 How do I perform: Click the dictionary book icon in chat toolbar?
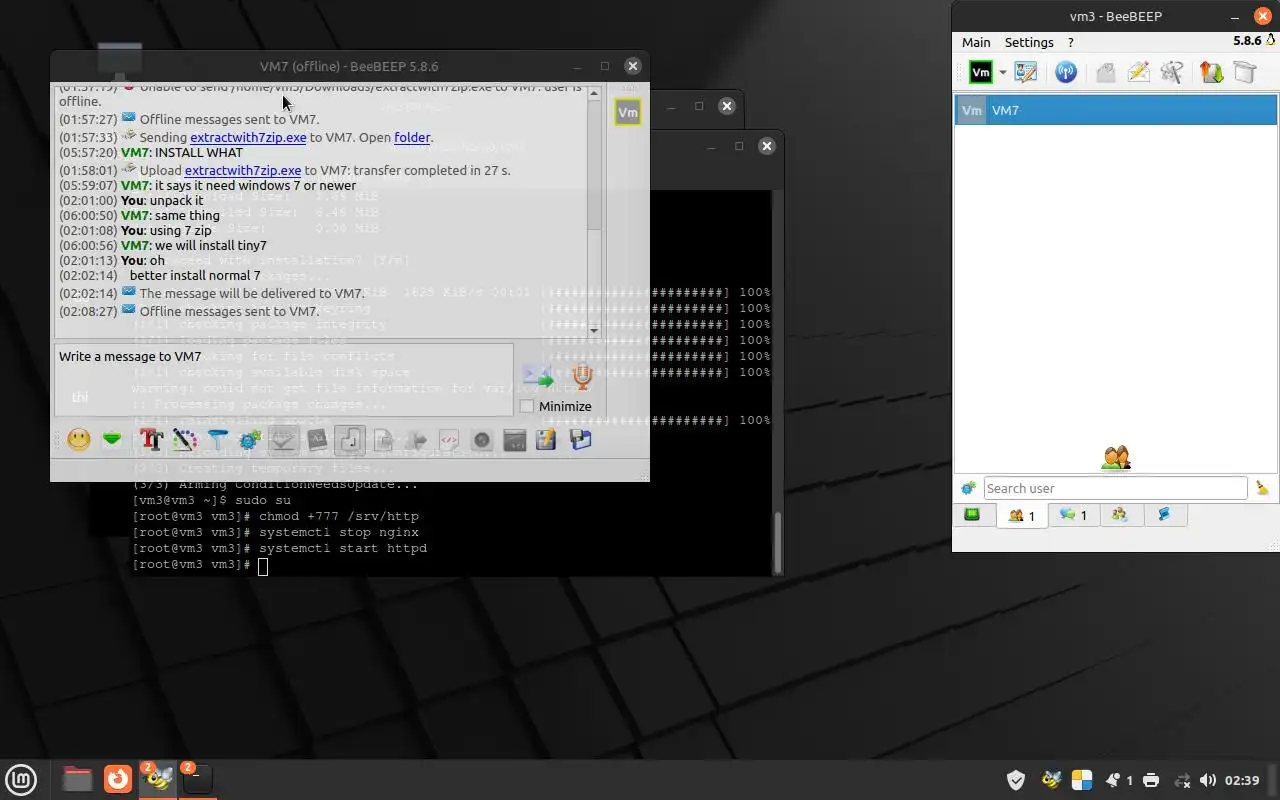click(317, 439)
